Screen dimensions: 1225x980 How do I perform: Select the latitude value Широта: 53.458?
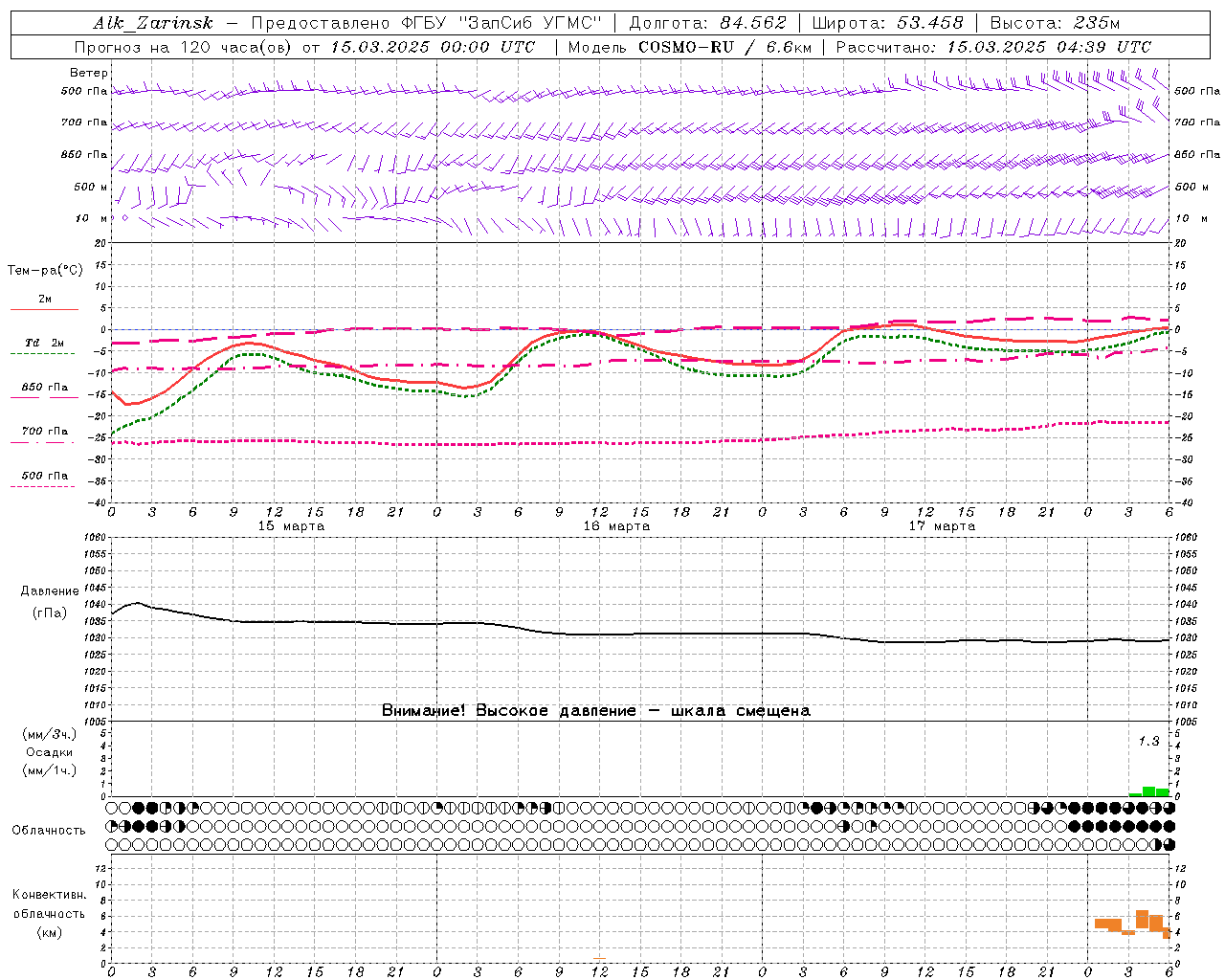[888, 23]
